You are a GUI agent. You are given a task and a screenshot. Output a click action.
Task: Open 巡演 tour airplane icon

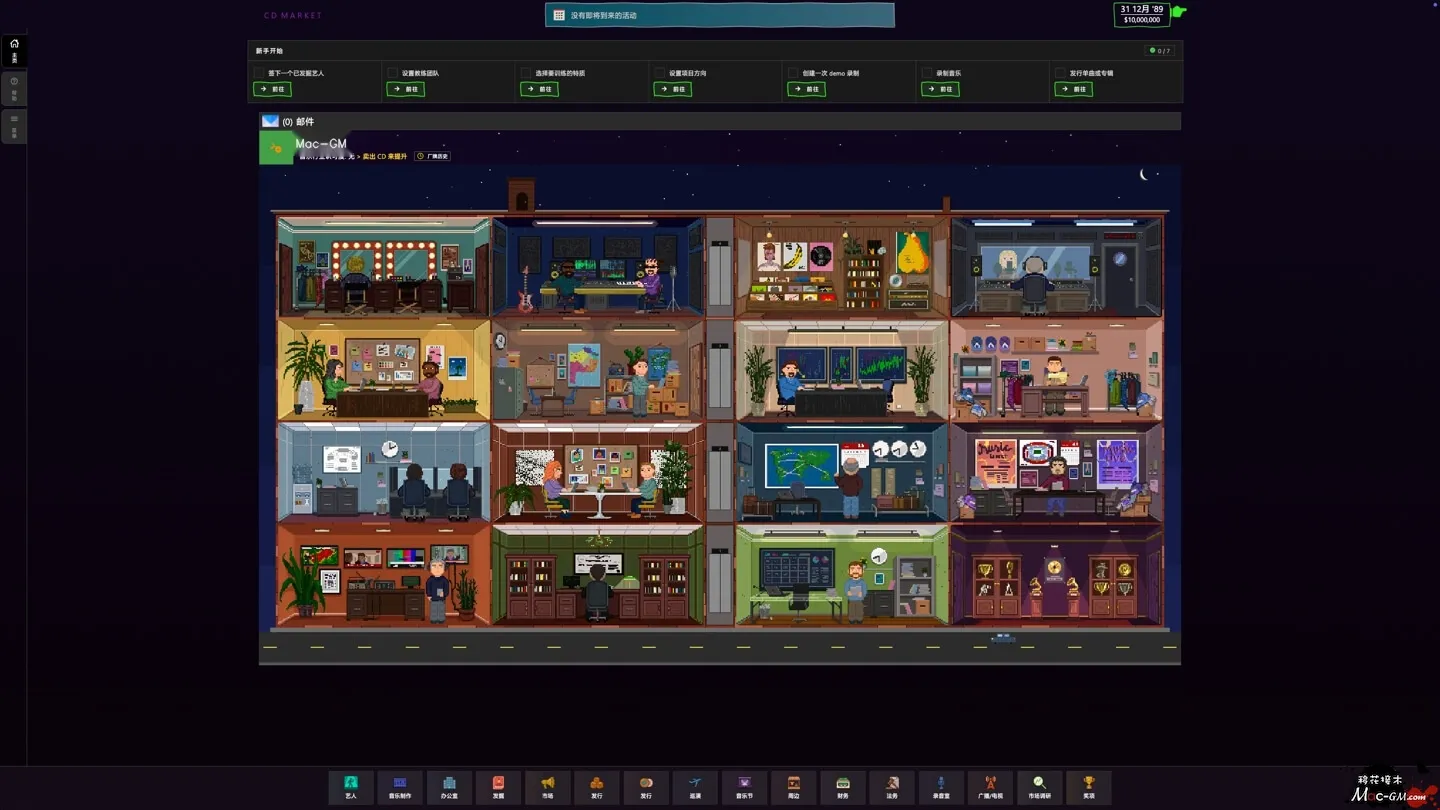point(695,787)
